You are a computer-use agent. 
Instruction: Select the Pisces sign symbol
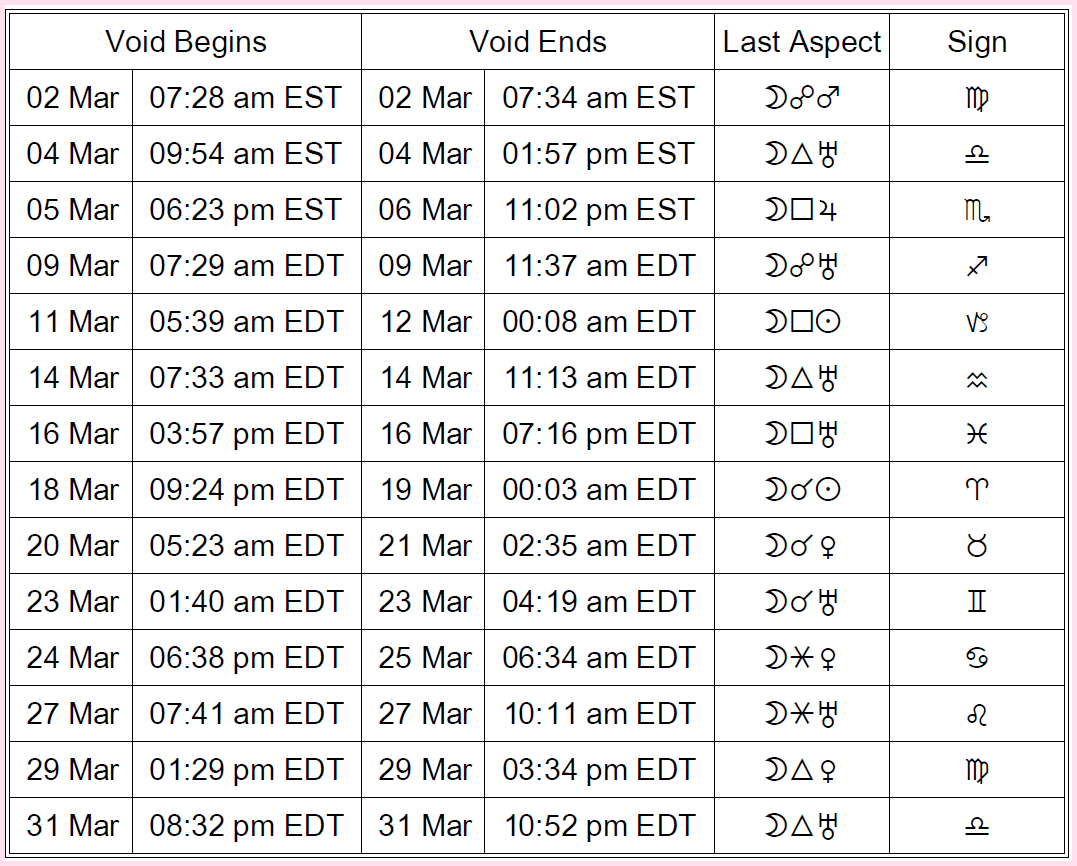tap(977, 434)
